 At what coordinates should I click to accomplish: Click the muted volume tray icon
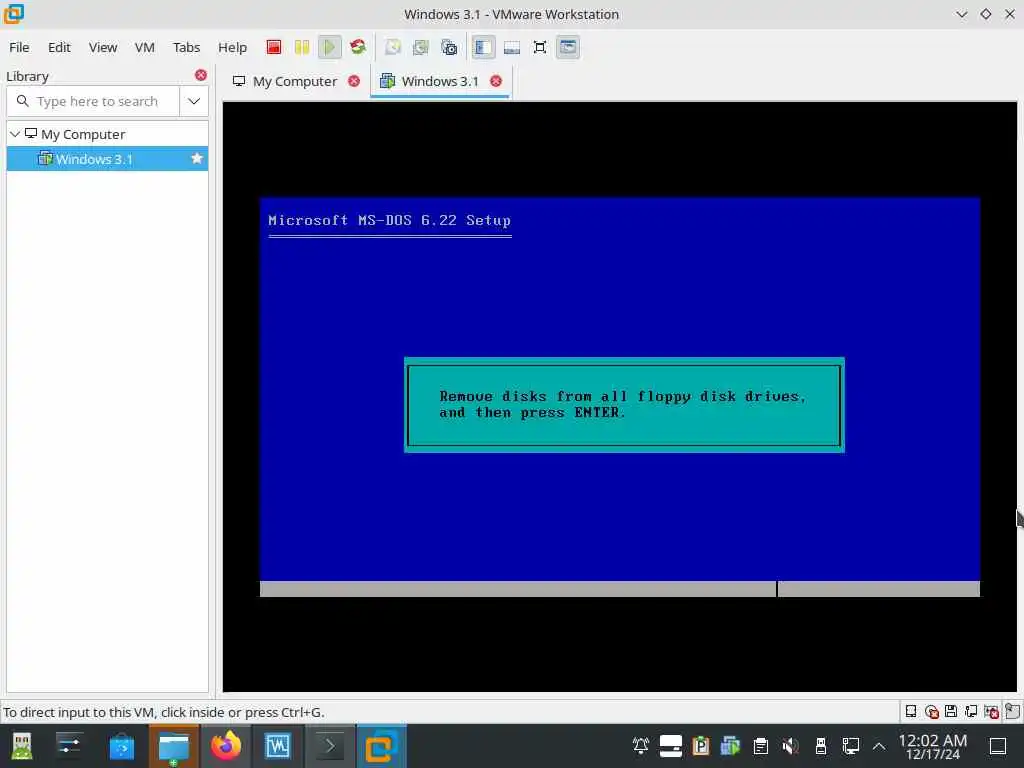click(x=790, y=746)
